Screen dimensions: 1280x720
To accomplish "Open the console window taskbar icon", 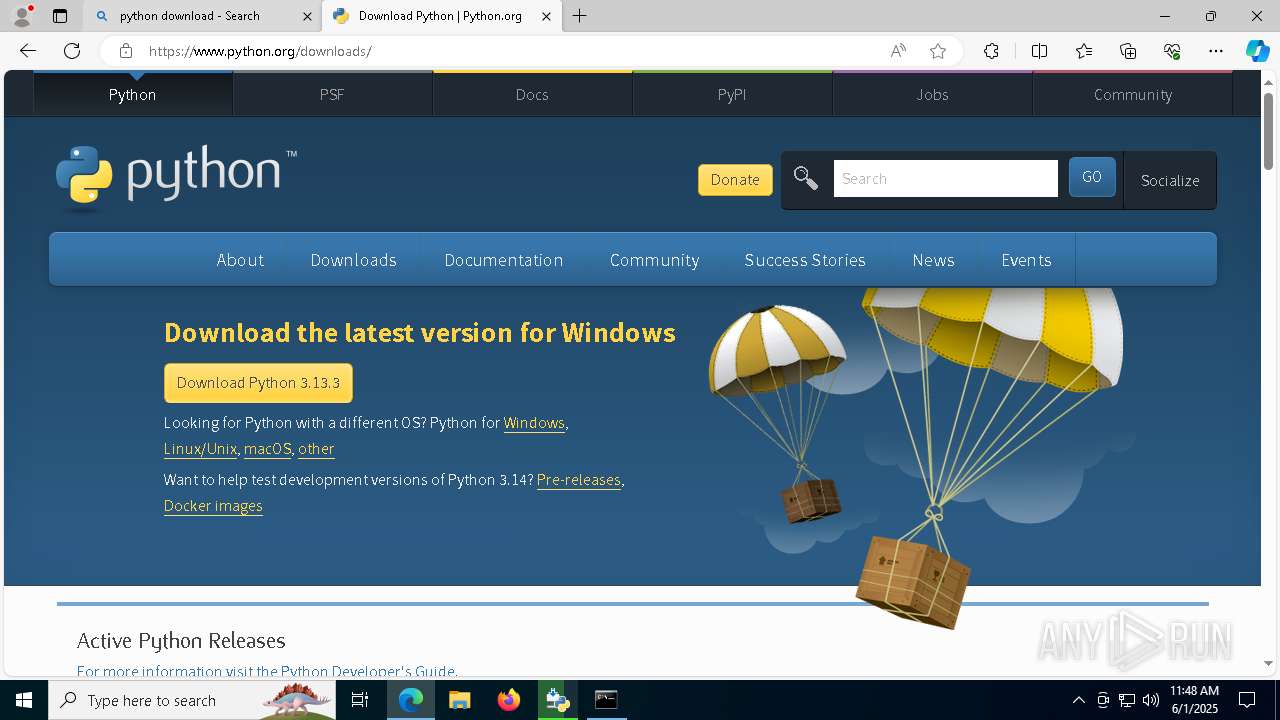I will pyautogui.click(x=606, y=700).
